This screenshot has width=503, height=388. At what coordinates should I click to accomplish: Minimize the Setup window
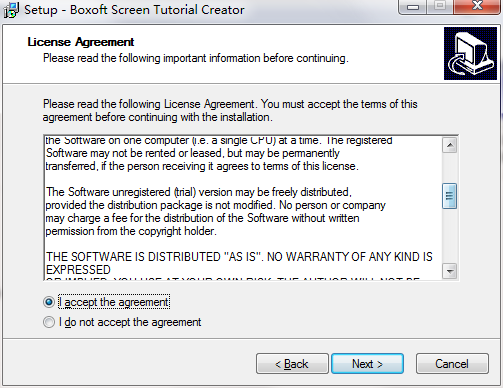pyautogui.click(x=413, y=7)
